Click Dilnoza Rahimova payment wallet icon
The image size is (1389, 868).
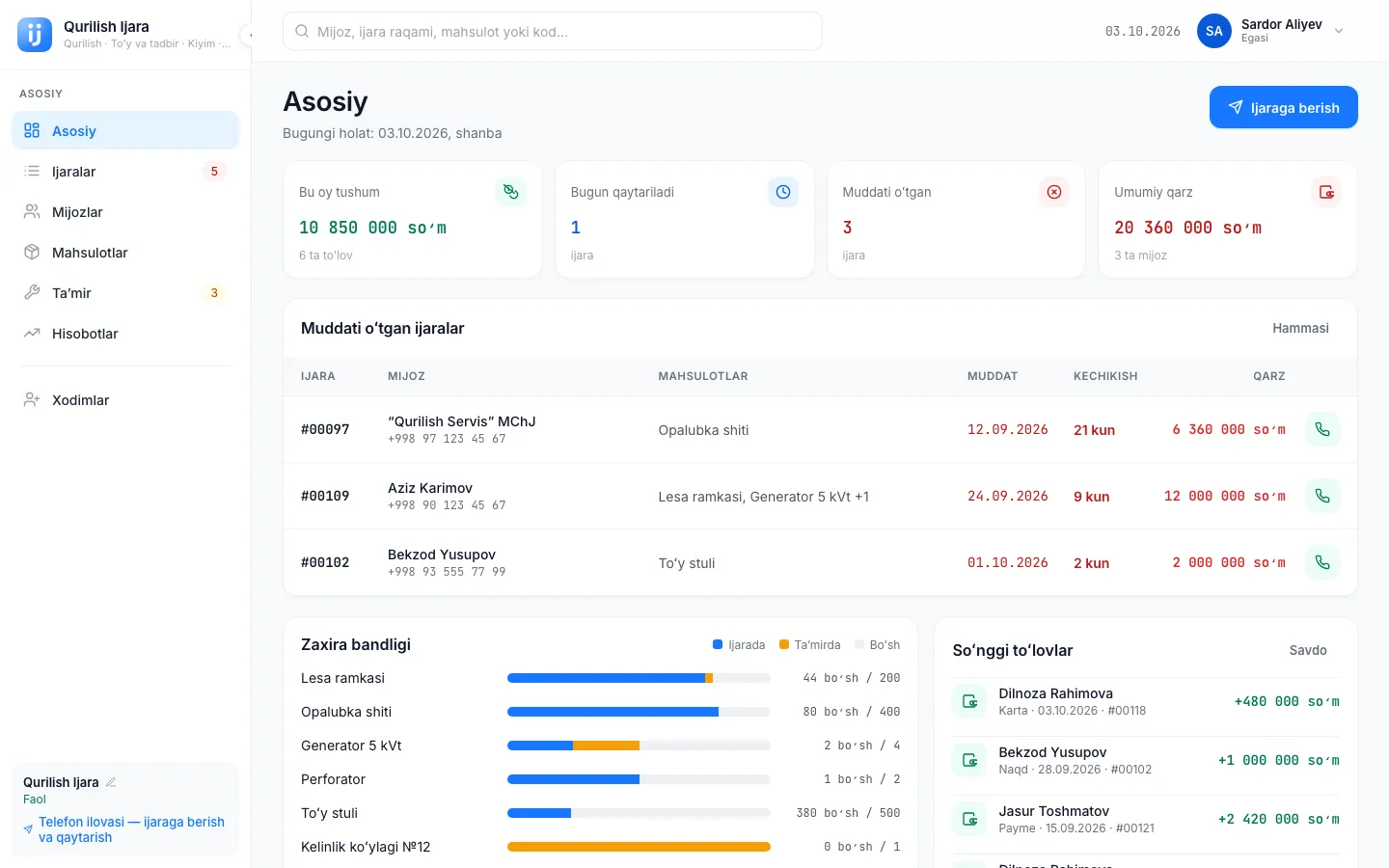click(969, 701)
